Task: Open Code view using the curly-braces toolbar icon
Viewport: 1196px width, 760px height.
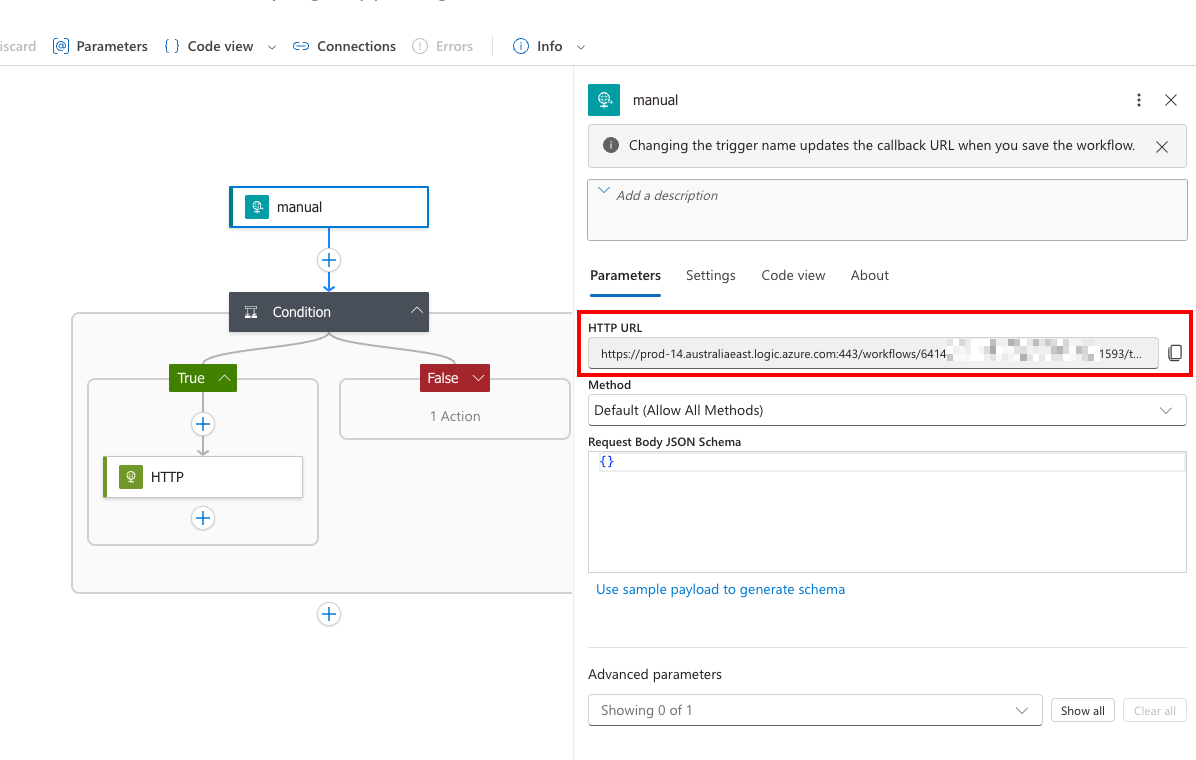Action: click(170, 46)
